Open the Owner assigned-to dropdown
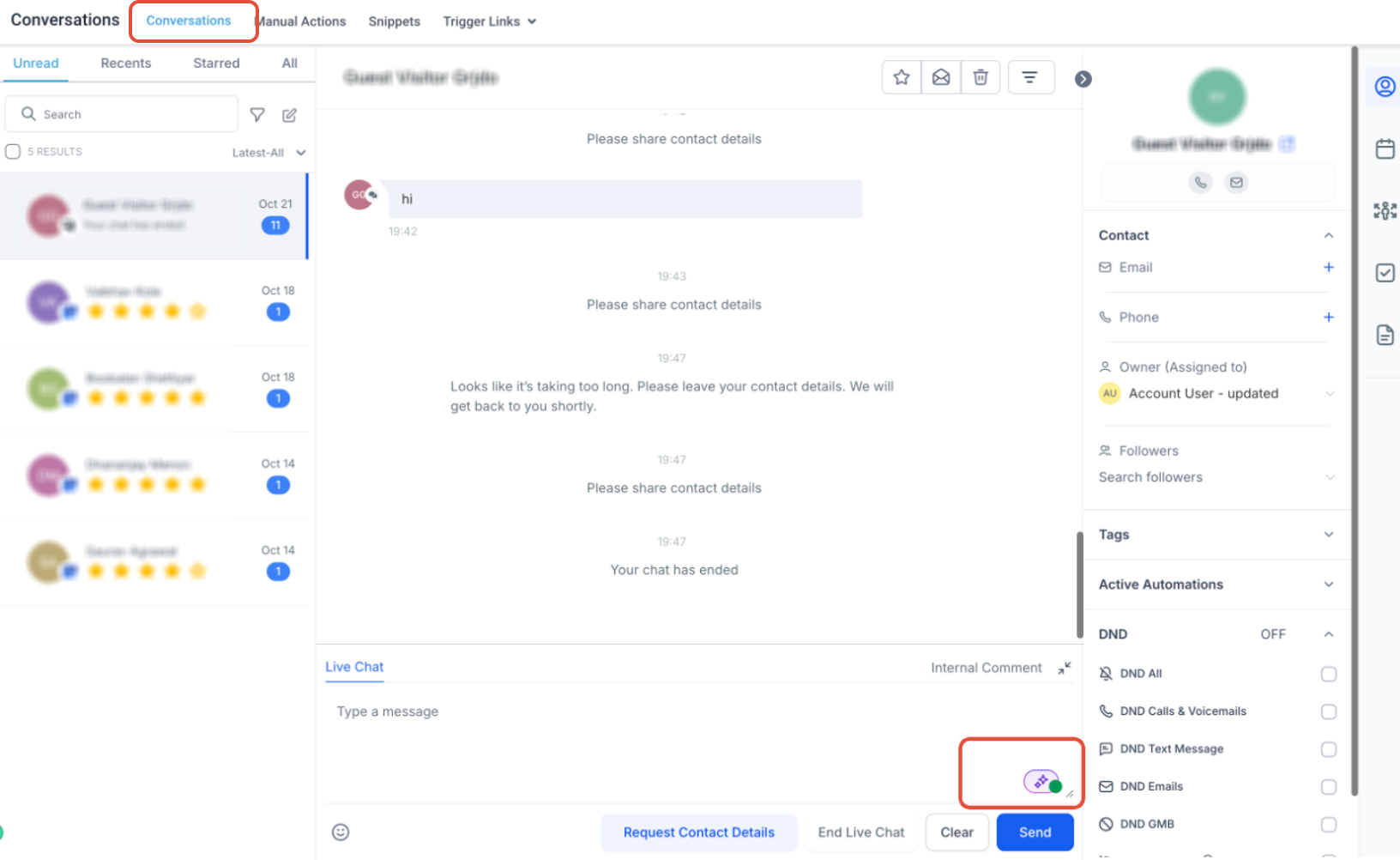Viewport: 1400px width, 860px height. [1217, 393]
